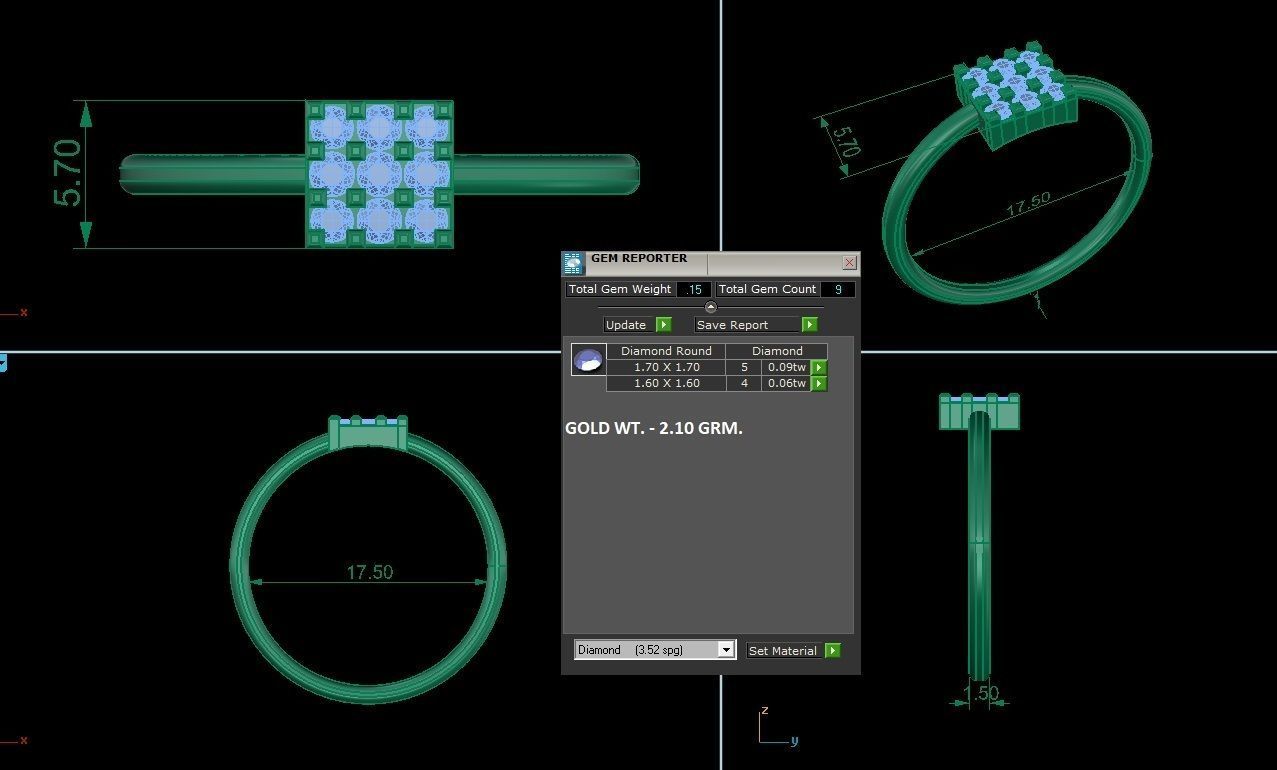Close the Gem Reporter panel
1277x770 pixels.
coord(849,263)
